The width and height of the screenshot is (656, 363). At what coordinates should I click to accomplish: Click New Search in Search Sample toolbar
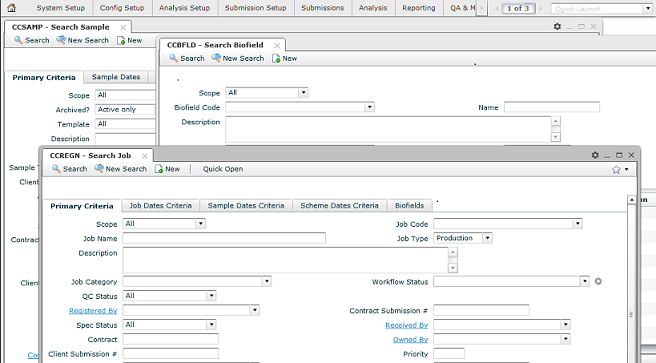pyautogui.click(x=82, y=40)
